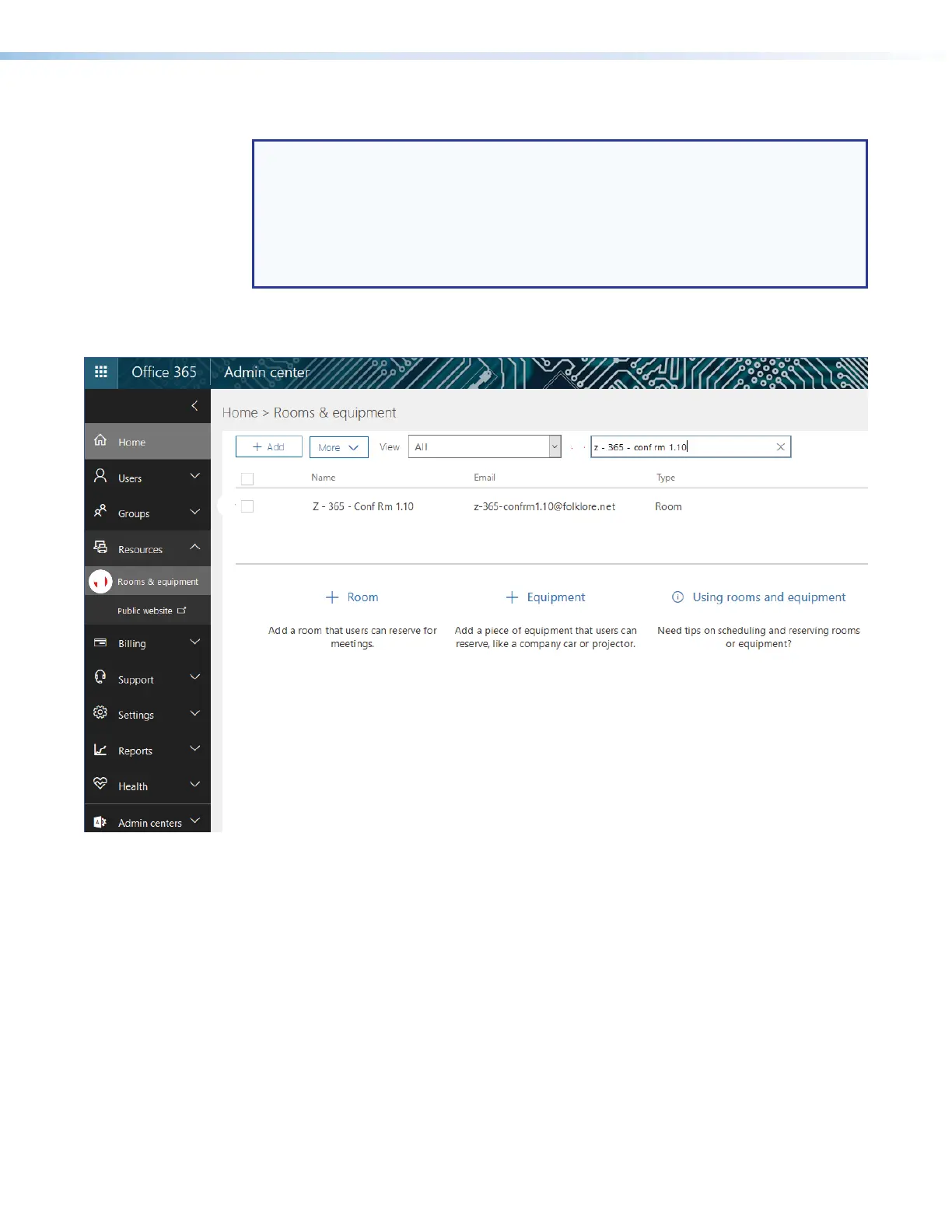Click the Settings gear icon
This screenshot has width=952, height=1232.
pos(100,712)
